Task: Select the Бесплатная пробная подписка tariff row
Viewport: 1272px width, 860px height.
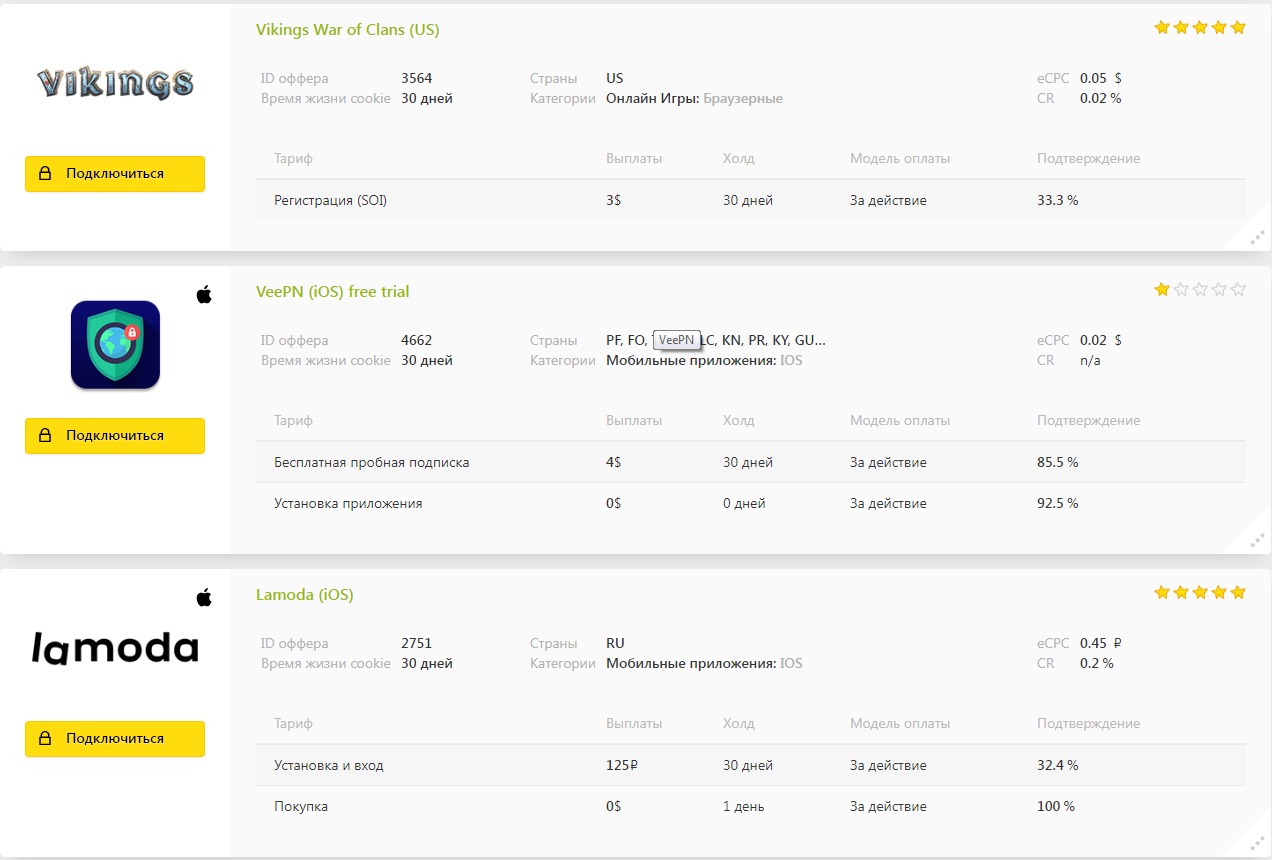Action: 371,463
